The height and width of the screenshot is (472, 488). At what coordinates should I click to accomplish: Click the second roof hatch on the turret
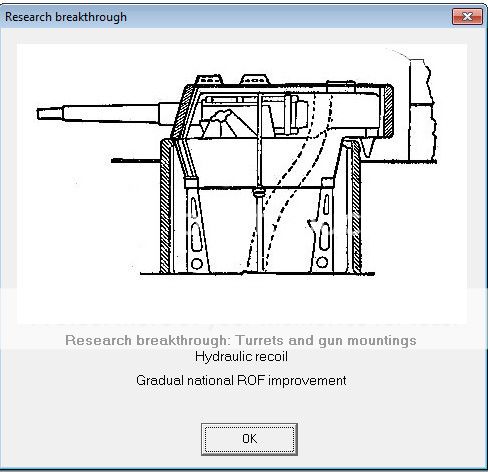tap(254, 80)
